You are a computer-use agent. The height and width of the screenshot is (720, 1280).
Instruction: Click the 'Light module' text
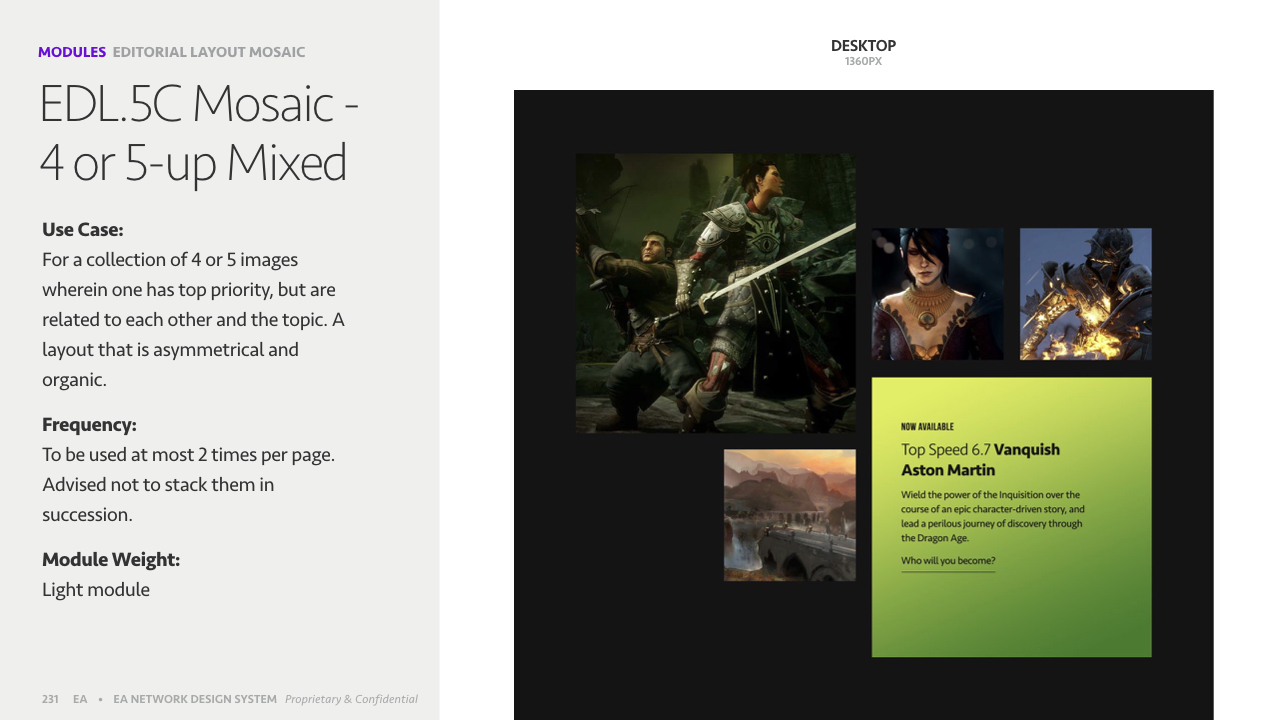tap(96, 589)
